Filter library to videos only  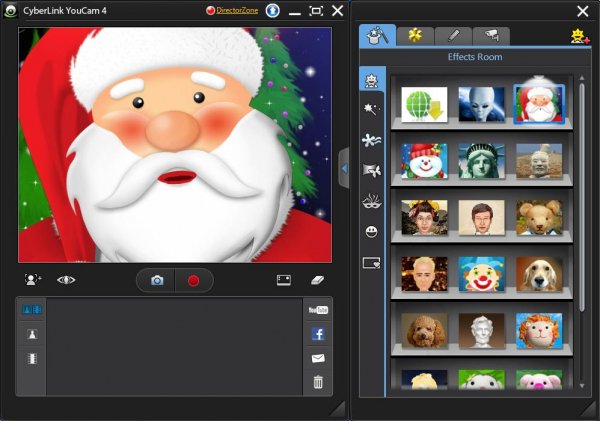(x=32, y=359)
